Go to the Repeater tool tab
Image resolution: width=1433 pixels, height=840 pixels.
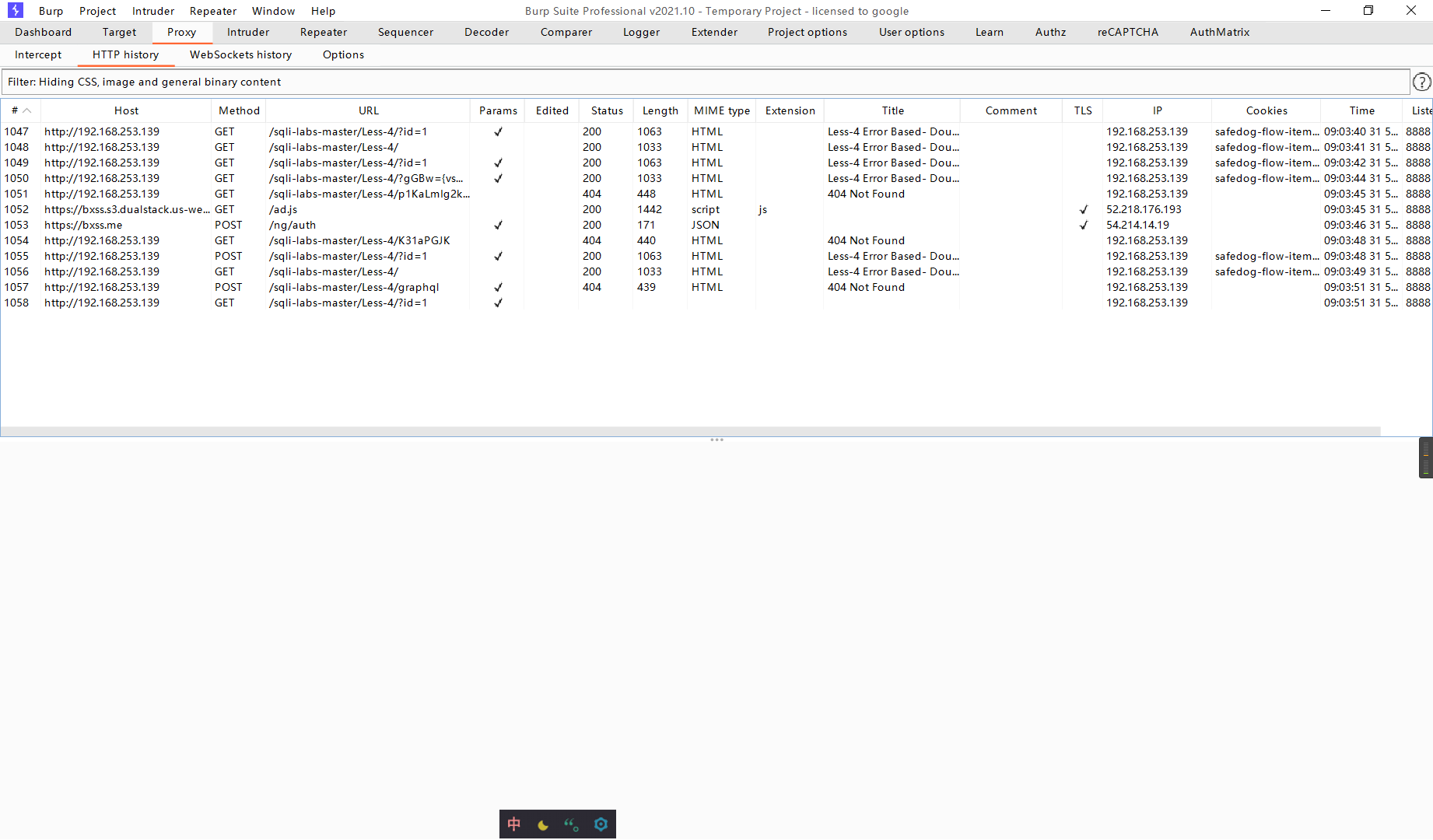[324, 32]
